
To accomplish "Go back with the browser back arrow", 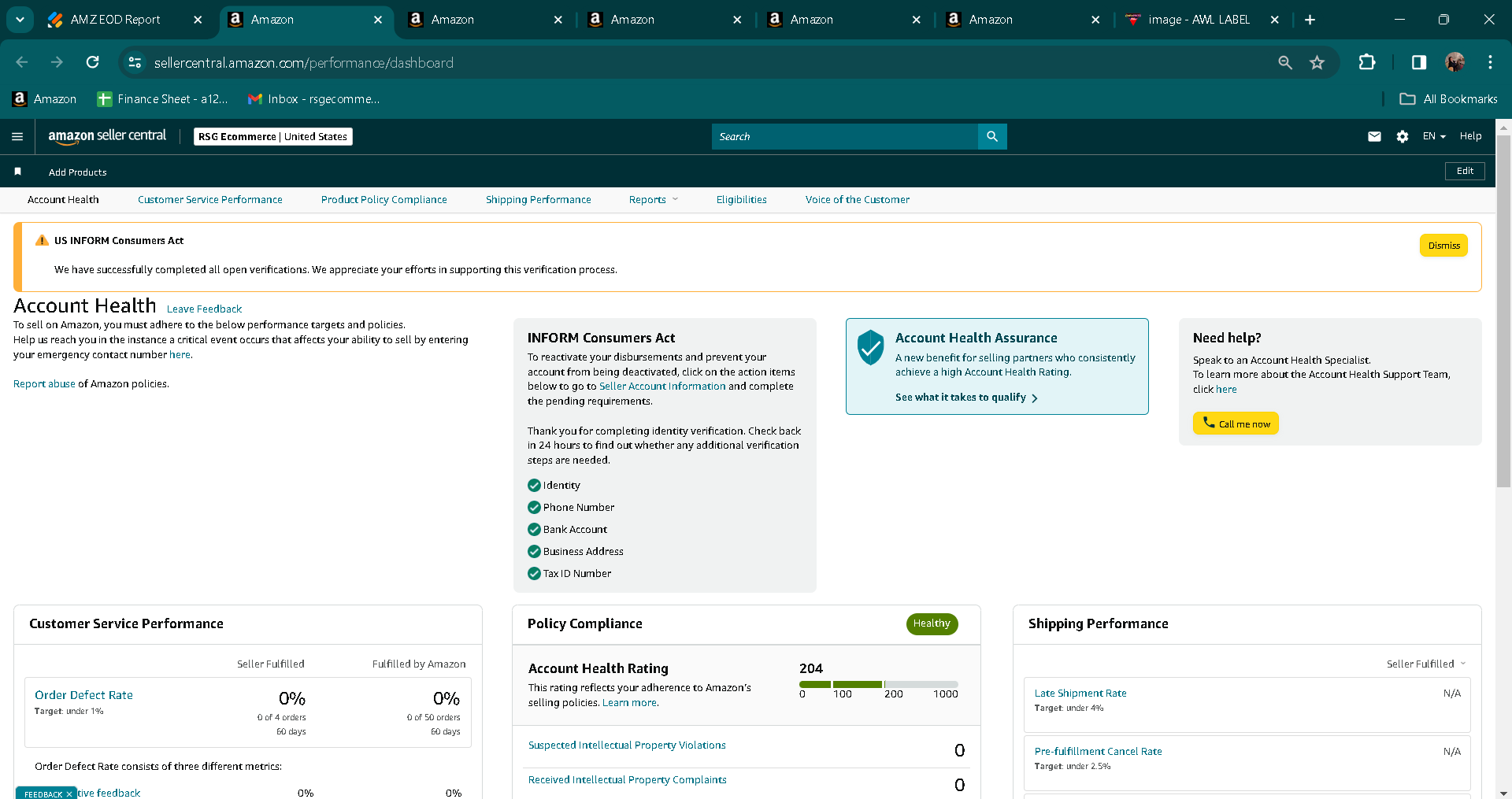I will click(x=21, y=62).
